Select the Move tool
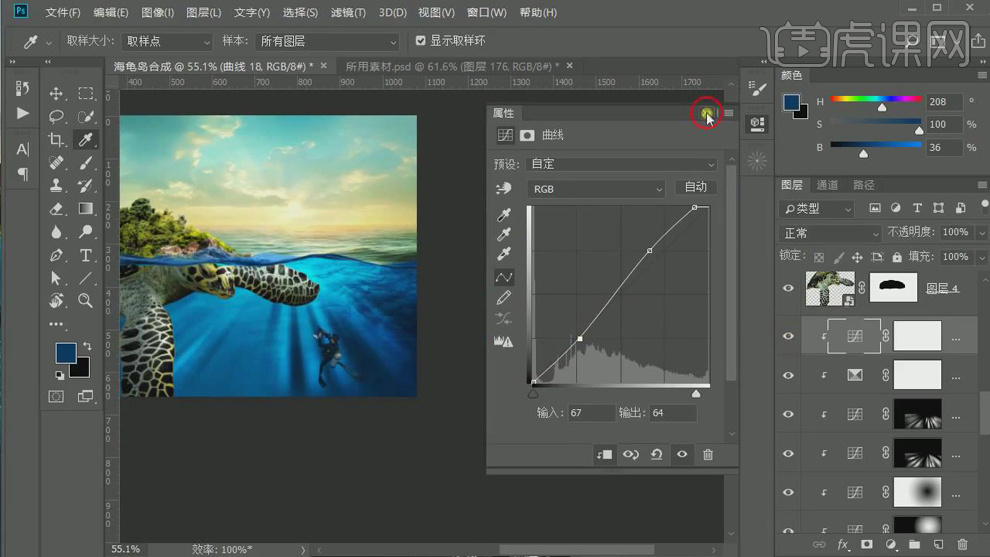990x557 pixels. point(56,94)
